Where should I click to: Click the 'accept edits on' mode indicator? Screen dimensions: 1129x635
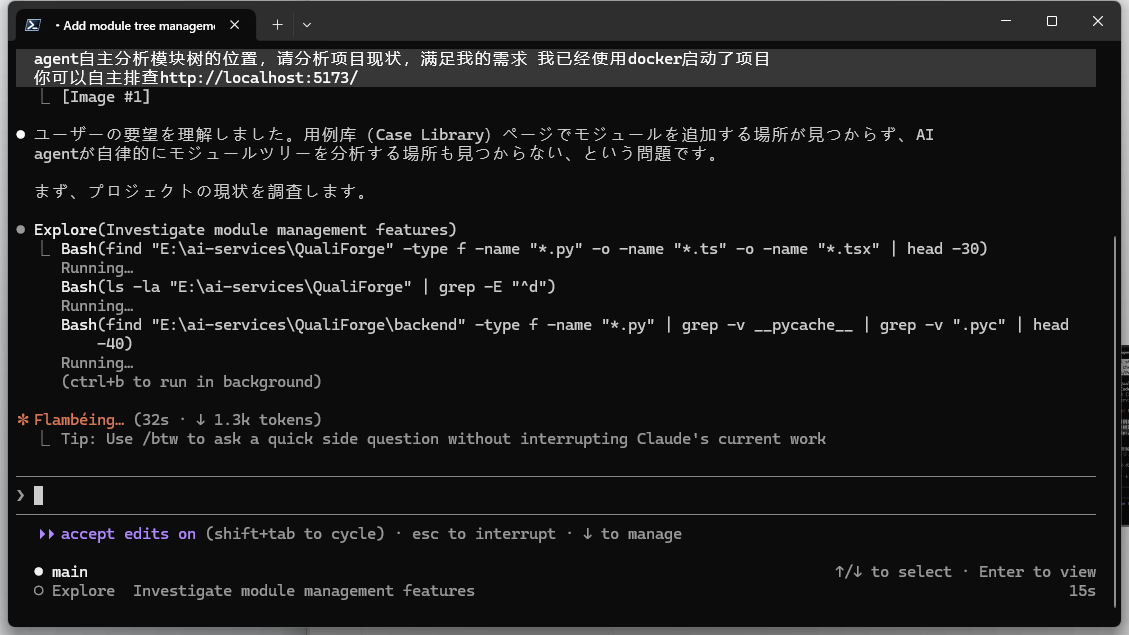point(128,534)
